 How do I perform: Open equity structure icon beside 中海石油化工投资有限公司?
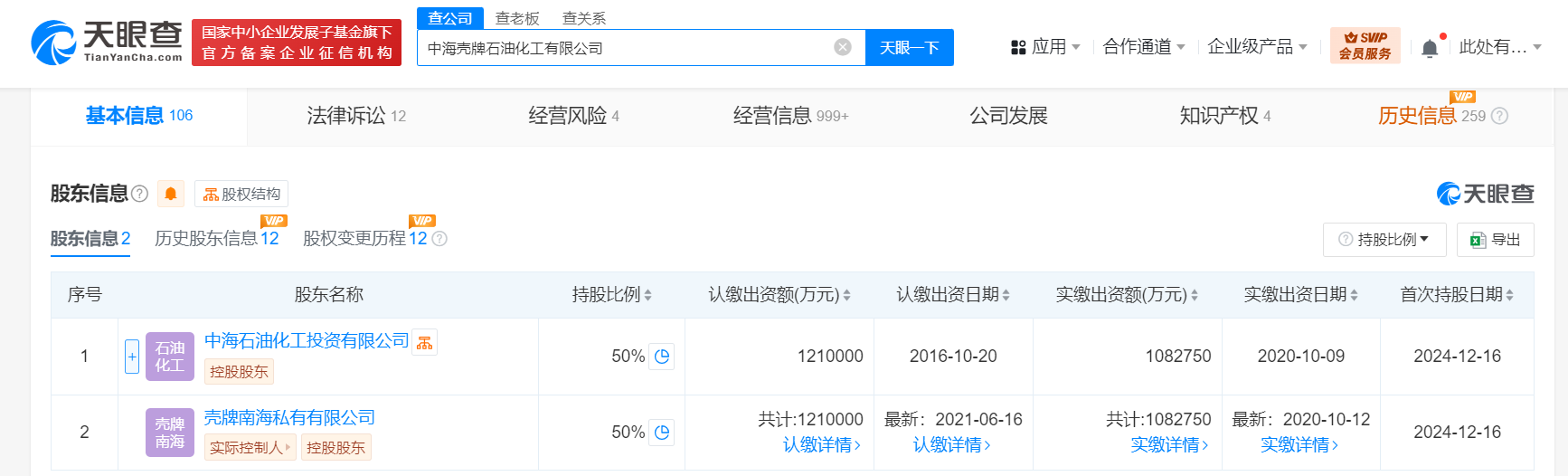point(424,342)
